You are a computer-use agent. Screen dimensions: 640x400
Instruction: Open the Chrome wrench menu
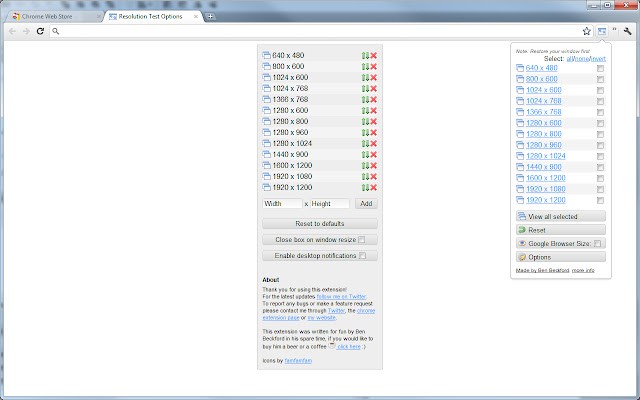[x=626, y=31]
